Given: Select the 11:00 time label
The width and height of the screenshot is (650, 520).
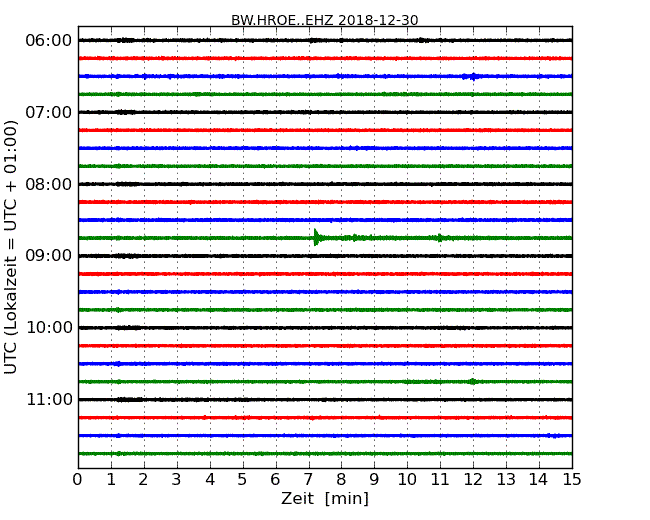Looking at the screenshot, I should 49,399.
